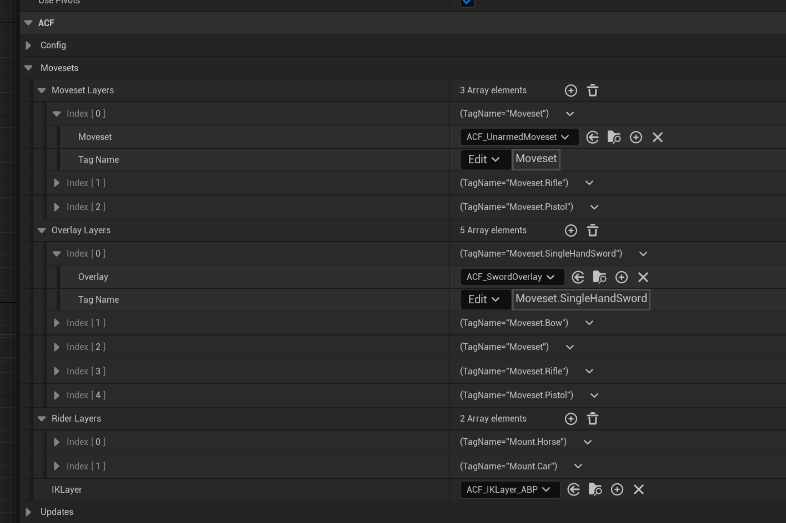This screenshot has height=523, width=786.
Task: Add element to Moveset Layers array
Action: pyautogui.click(x=571, y=90)
